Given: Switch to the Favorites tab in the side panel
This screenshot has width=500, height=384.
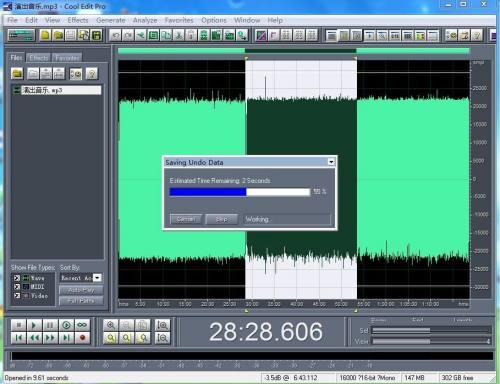Looking at the screenshot, I should (67, 58).
